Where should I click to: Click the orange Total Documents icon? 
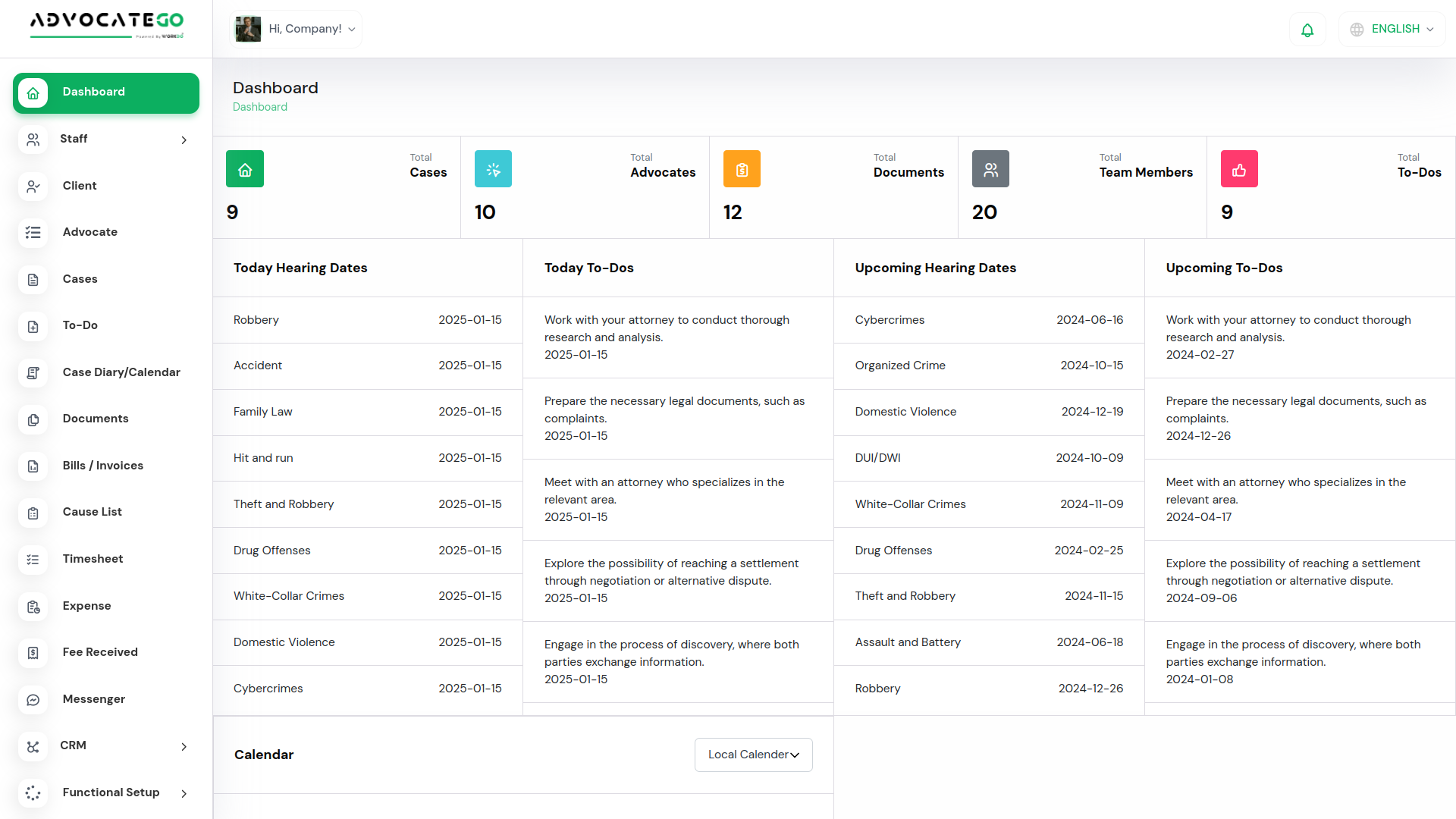click(x=742, y=170)
